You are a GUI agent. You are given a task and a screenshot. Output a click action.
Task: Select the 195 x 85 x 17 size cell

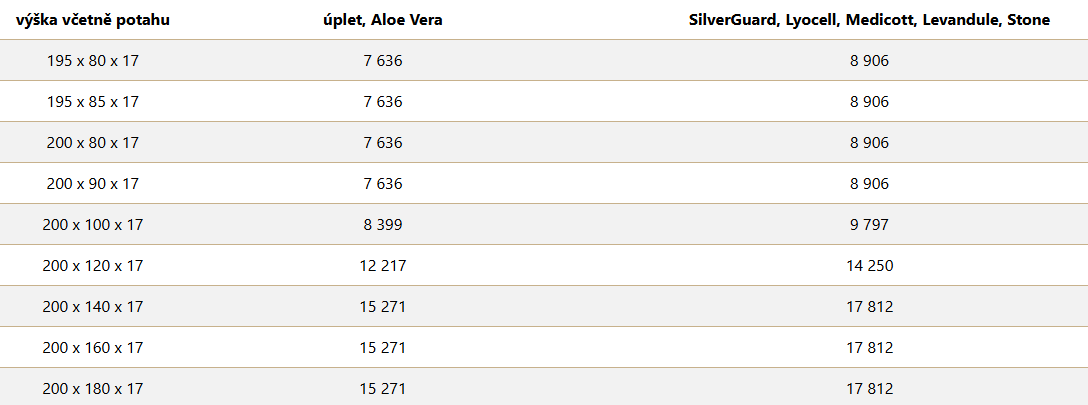click(x=93, y=102)
